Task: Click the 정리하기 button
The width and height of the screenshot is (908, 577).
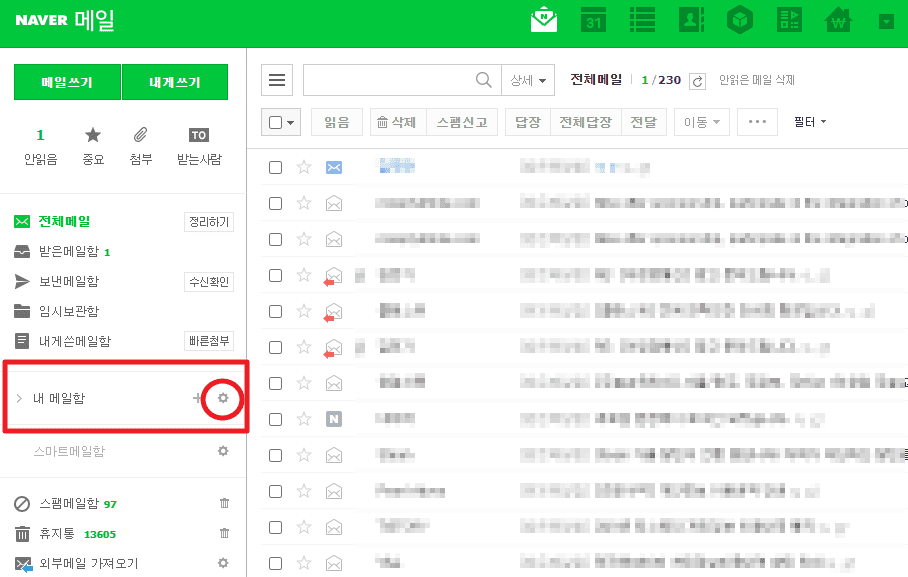Action: (209, 222)
